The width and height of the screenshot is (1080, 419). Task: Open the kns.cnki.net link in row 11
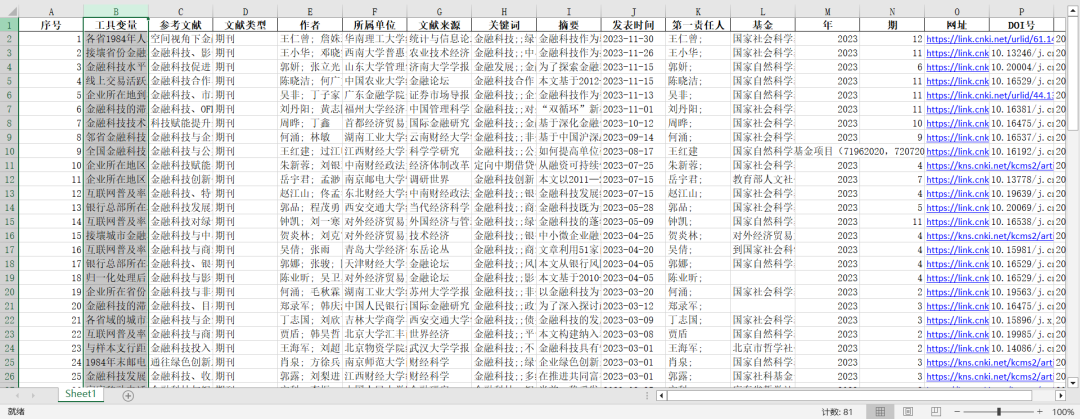tap(991, 165)
